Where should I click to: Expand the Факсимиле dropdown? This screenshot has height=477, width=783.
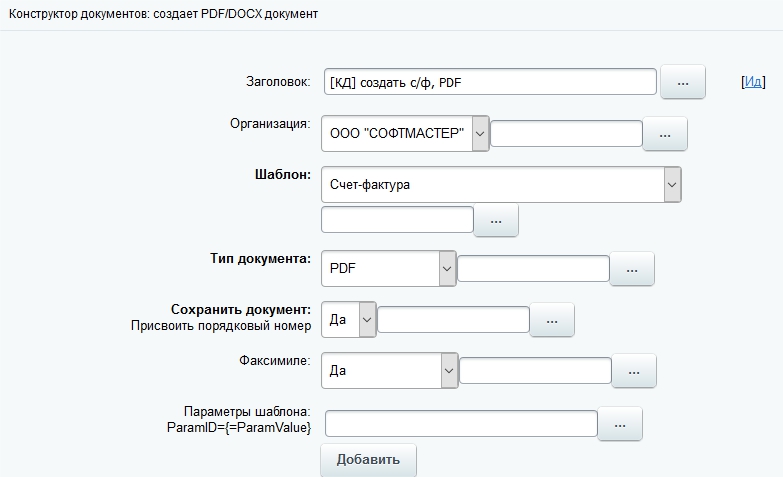click(389, 371)
